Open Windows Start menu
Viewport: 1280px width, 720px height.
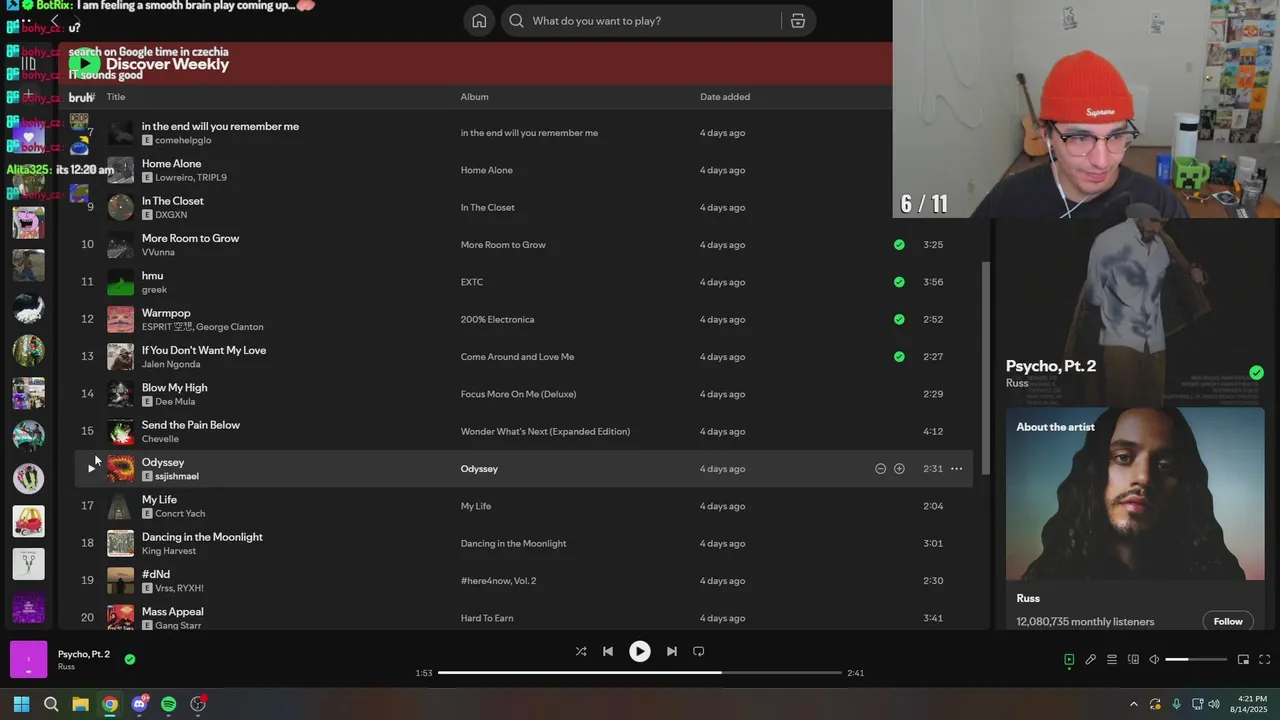pos(21,704)
